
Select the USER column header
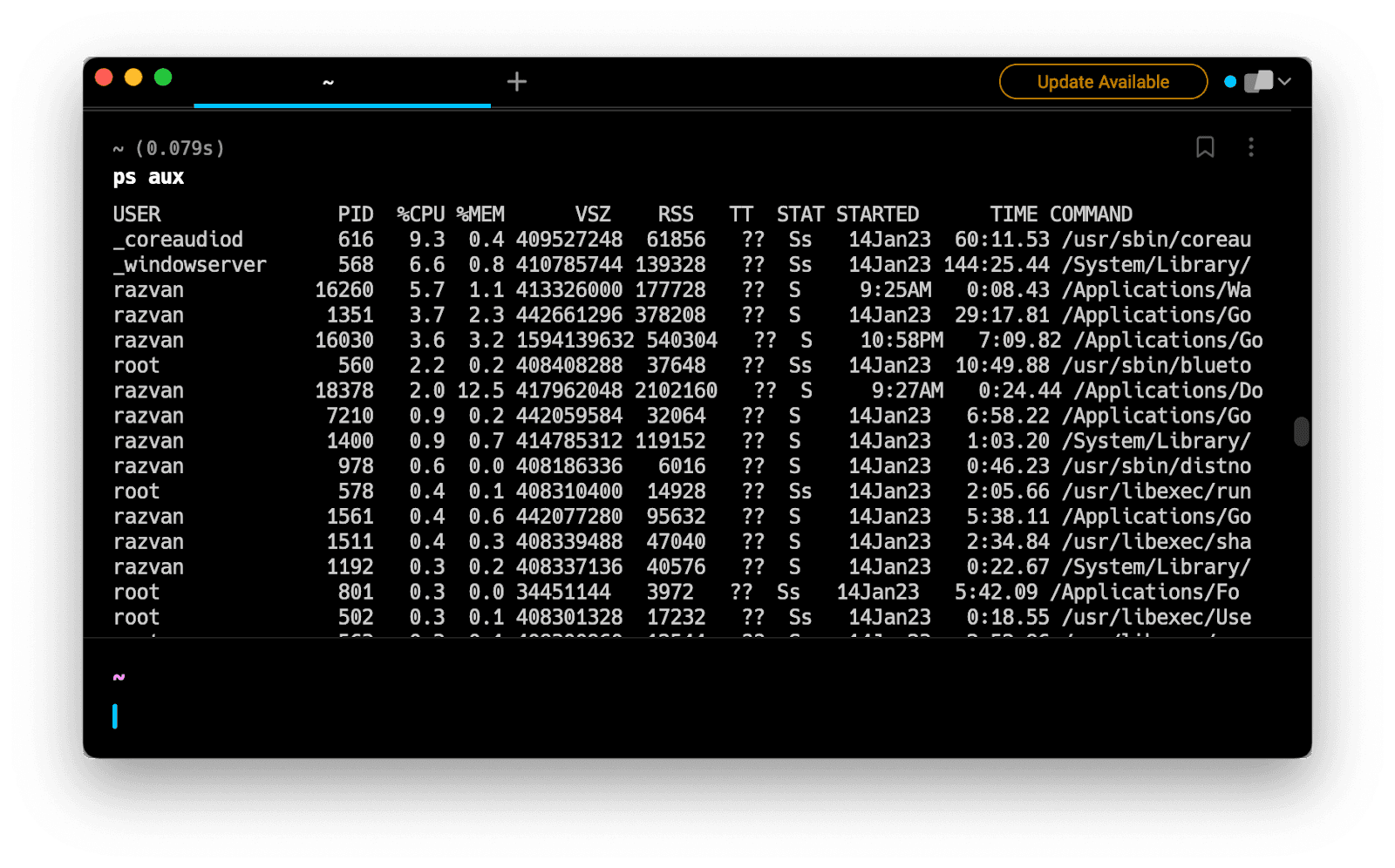pos(136,214)
